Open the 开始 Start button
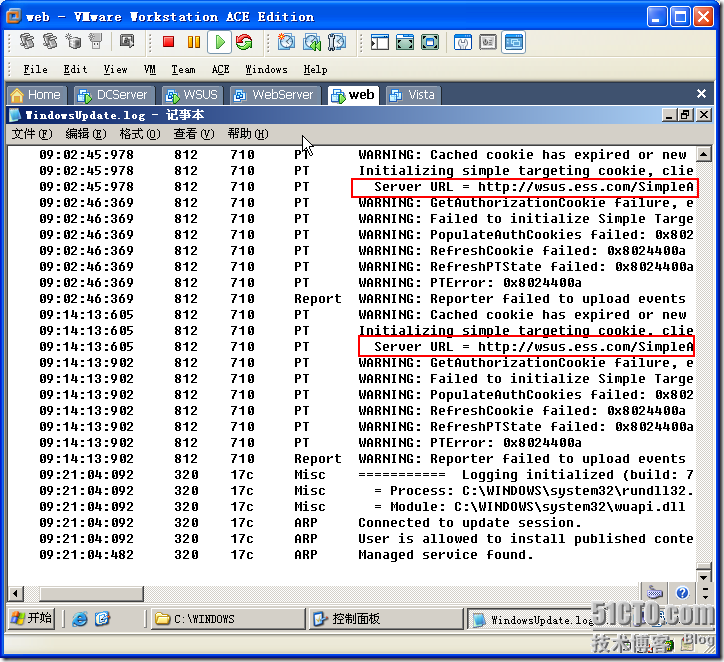The height and width of the screenshot is (662, 724). [x=32, y=618]
